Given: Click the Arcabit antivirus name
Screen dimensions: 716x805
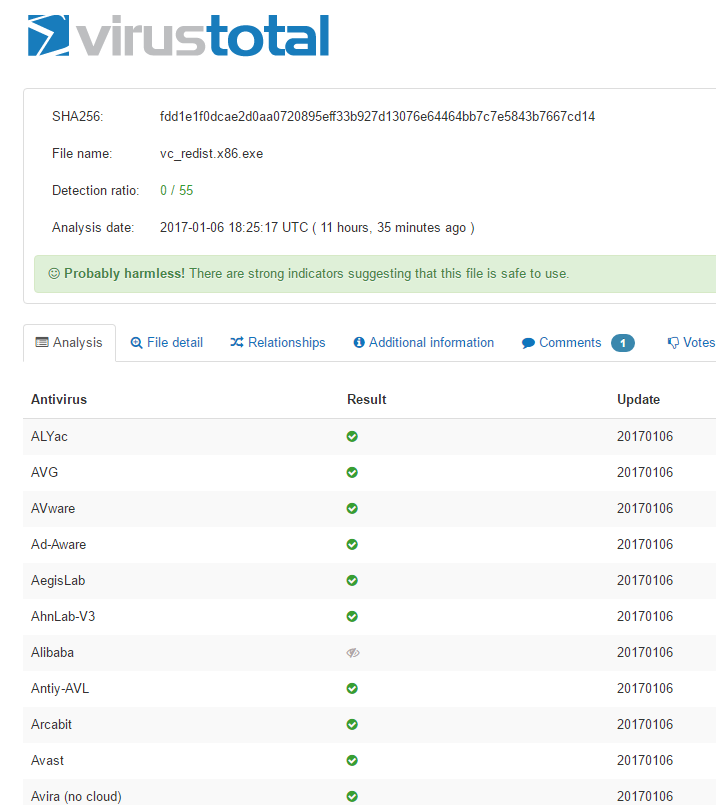Looking at the screenshot, I should click(x=51, y=724).
